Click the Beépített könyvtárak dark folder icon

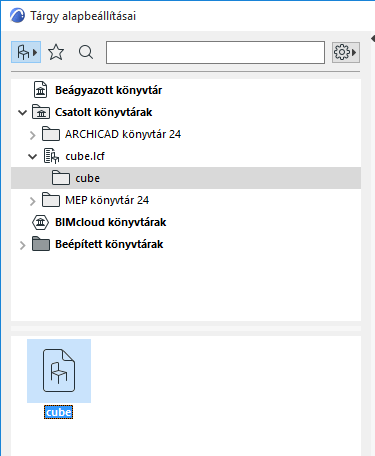point(41,244)
